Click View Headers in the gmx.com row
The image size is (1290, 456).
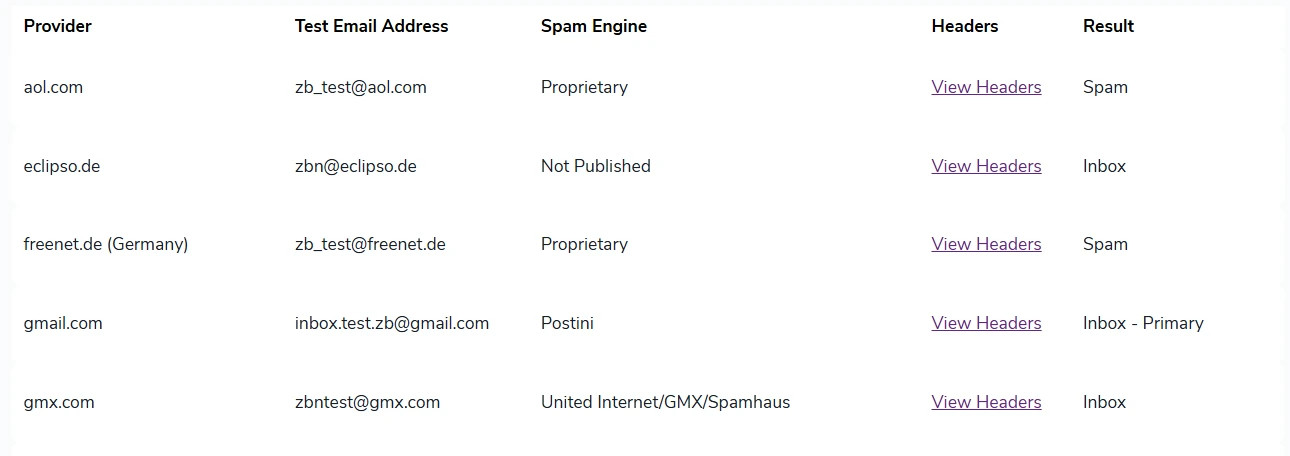pyautogui.click(x=986, y=402)
